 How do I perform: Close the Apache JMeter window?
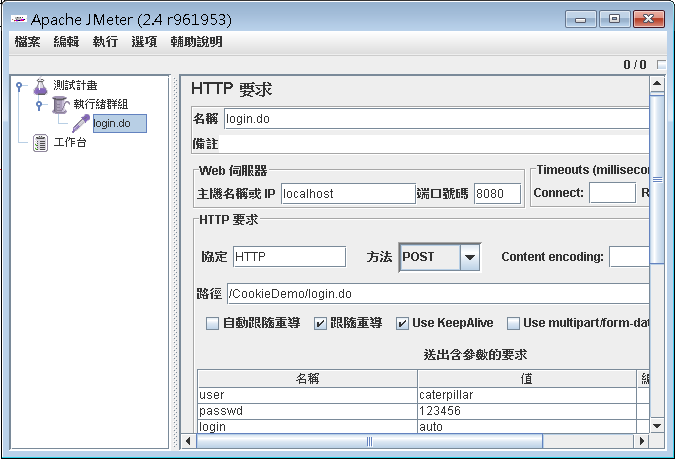tap(648, 19)
